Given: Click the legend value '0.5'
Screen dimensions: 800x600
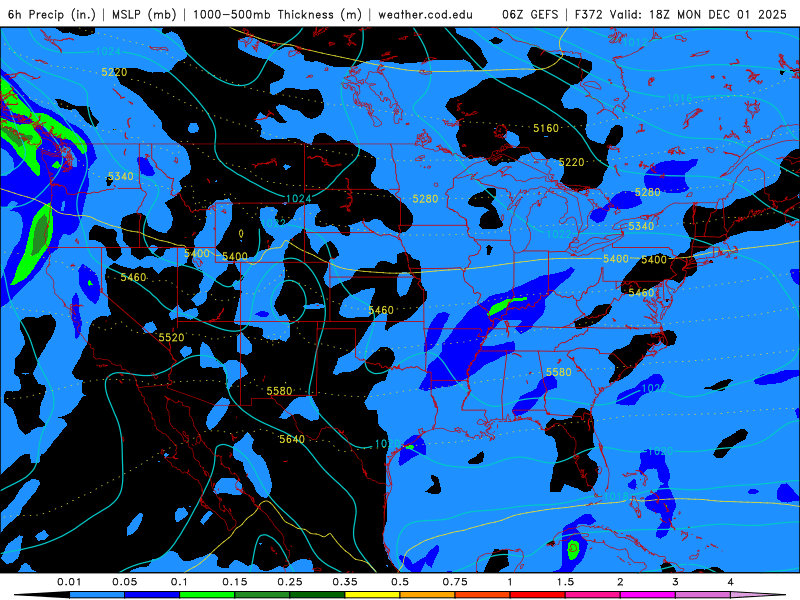Looking at the screenshot, I should click(400, 582).
